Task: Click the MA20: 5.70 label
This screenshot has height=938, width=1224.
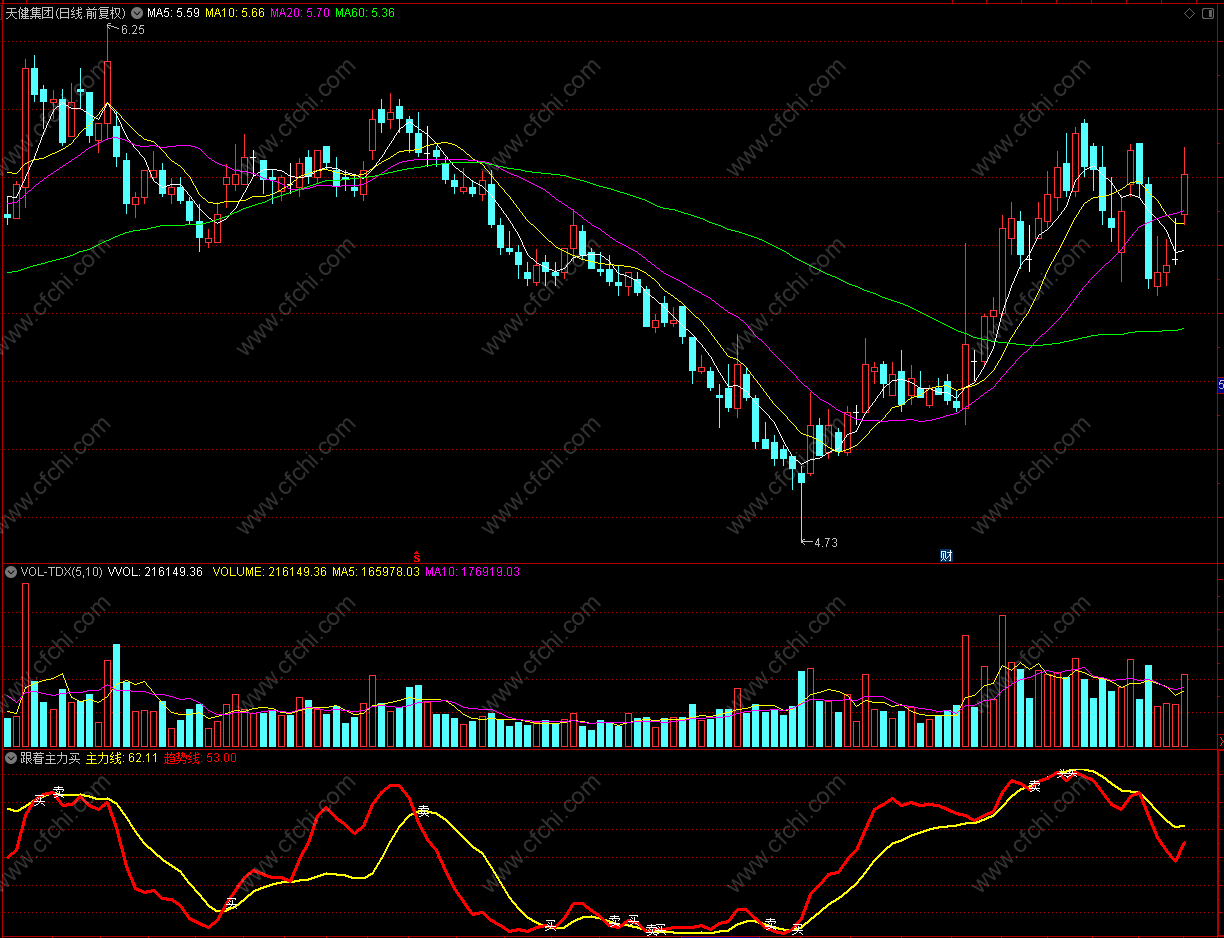Action: [x=300, y=13]
